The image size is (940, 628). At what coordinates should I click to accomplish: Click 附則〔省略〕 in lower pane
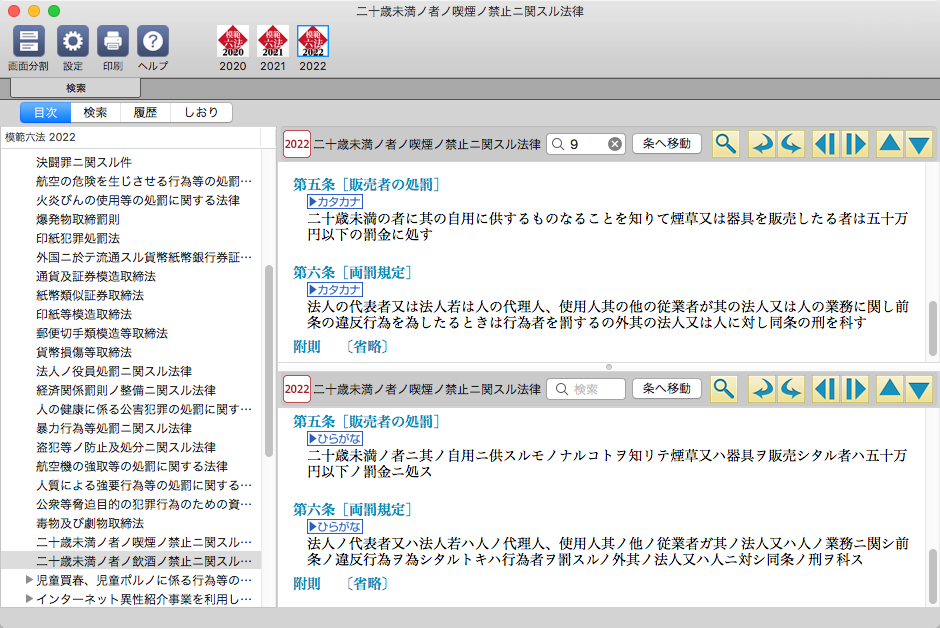click(341, 584)
